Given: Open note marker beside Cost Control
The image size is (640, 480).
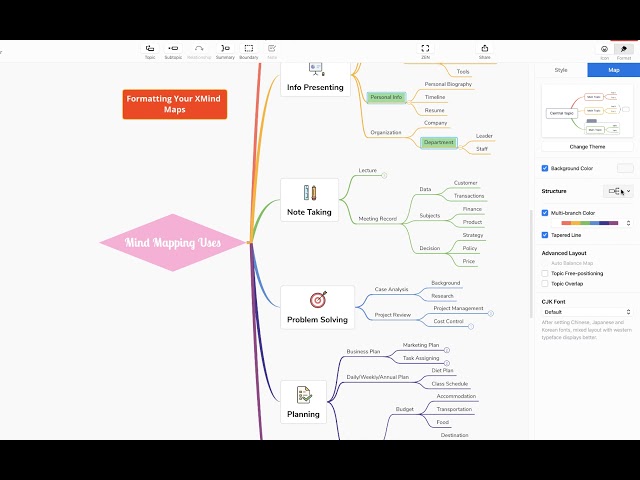Looking at the screenshot, I should pos(471,327).
